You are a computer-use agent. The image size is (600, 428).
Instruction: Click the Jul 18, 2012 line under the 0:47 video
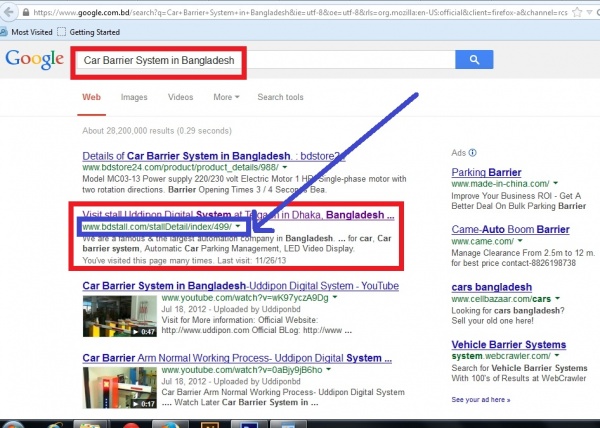[x=231, y=309]
